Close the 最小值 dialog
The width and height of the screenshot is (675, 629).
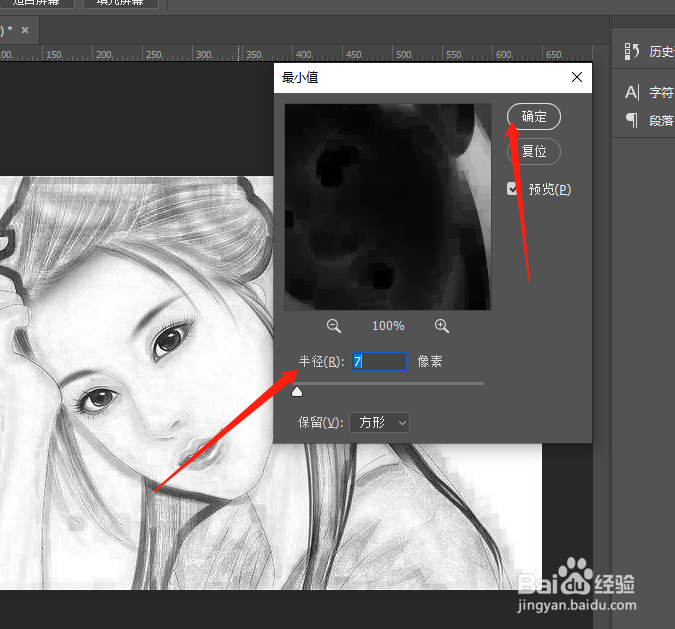point(577,77)
